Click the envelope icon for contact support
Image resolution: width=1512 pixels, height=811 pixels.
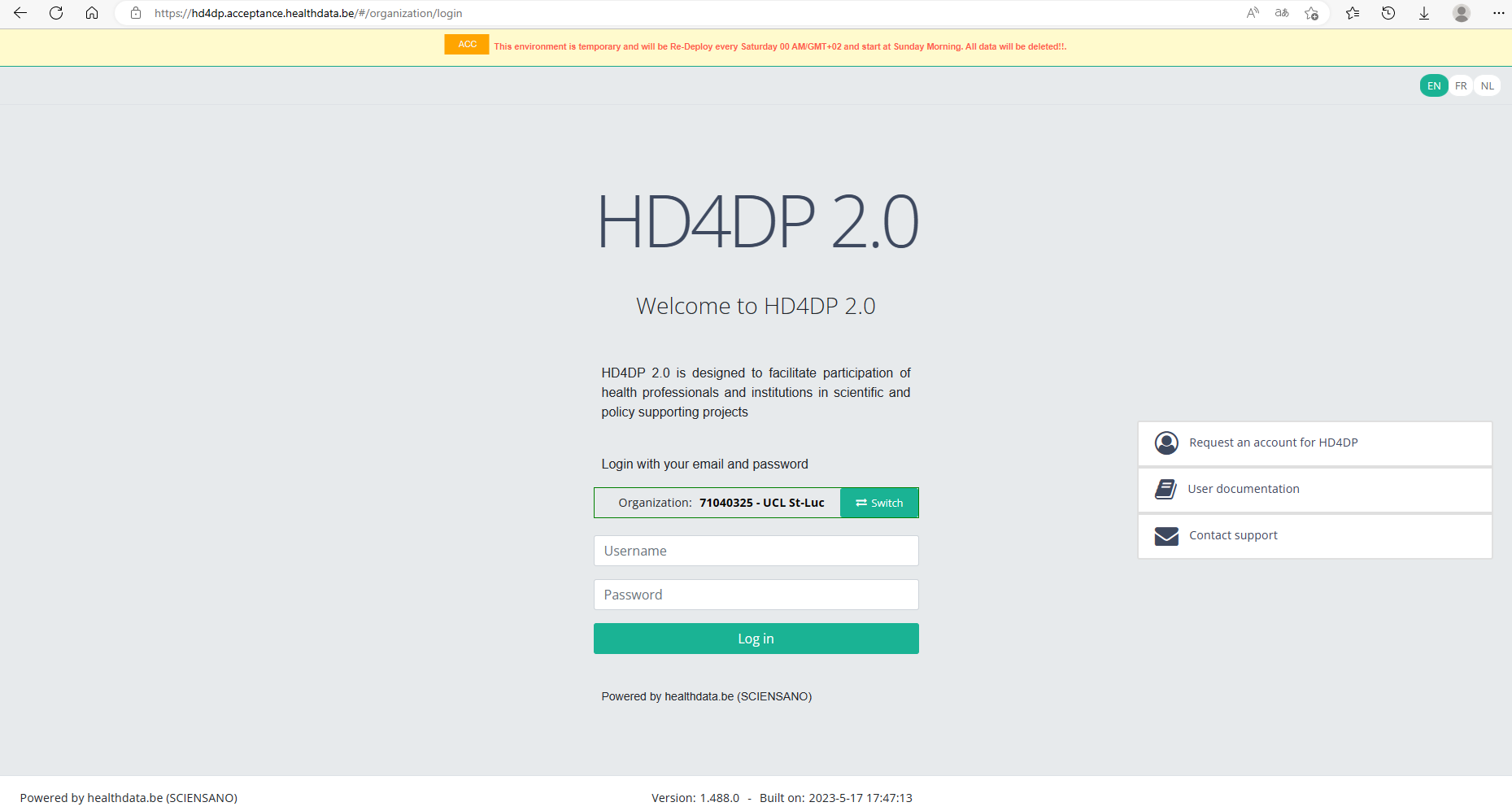[1166, 536]
